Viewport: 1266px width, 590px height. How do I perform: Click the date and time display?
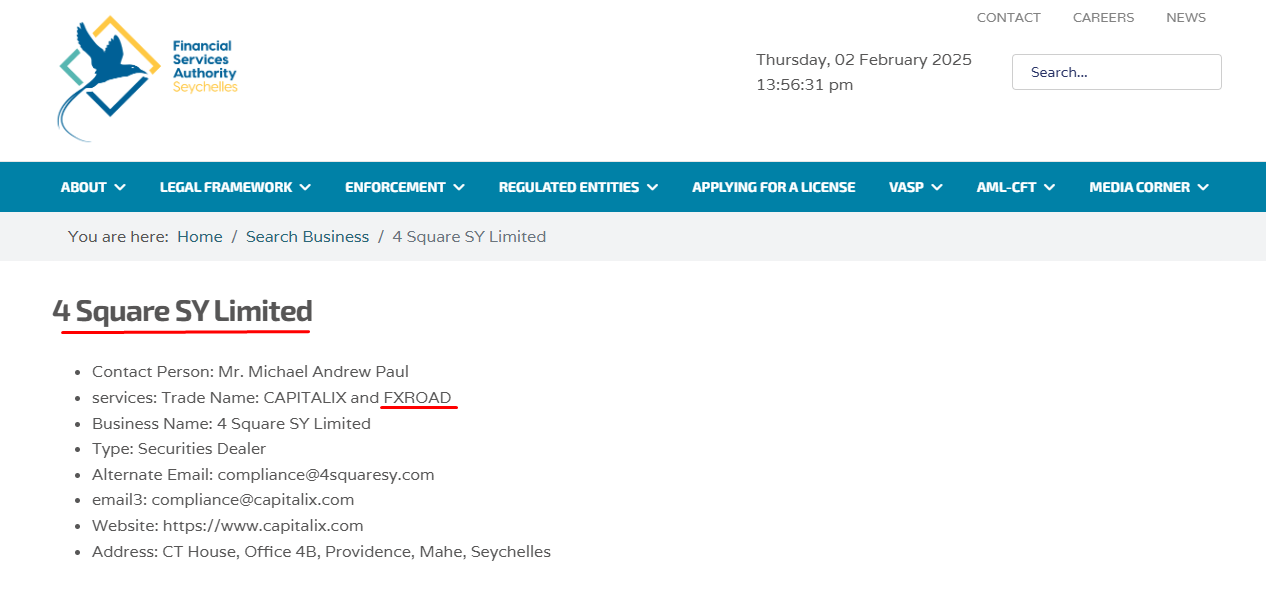click(x=863, y=72)
